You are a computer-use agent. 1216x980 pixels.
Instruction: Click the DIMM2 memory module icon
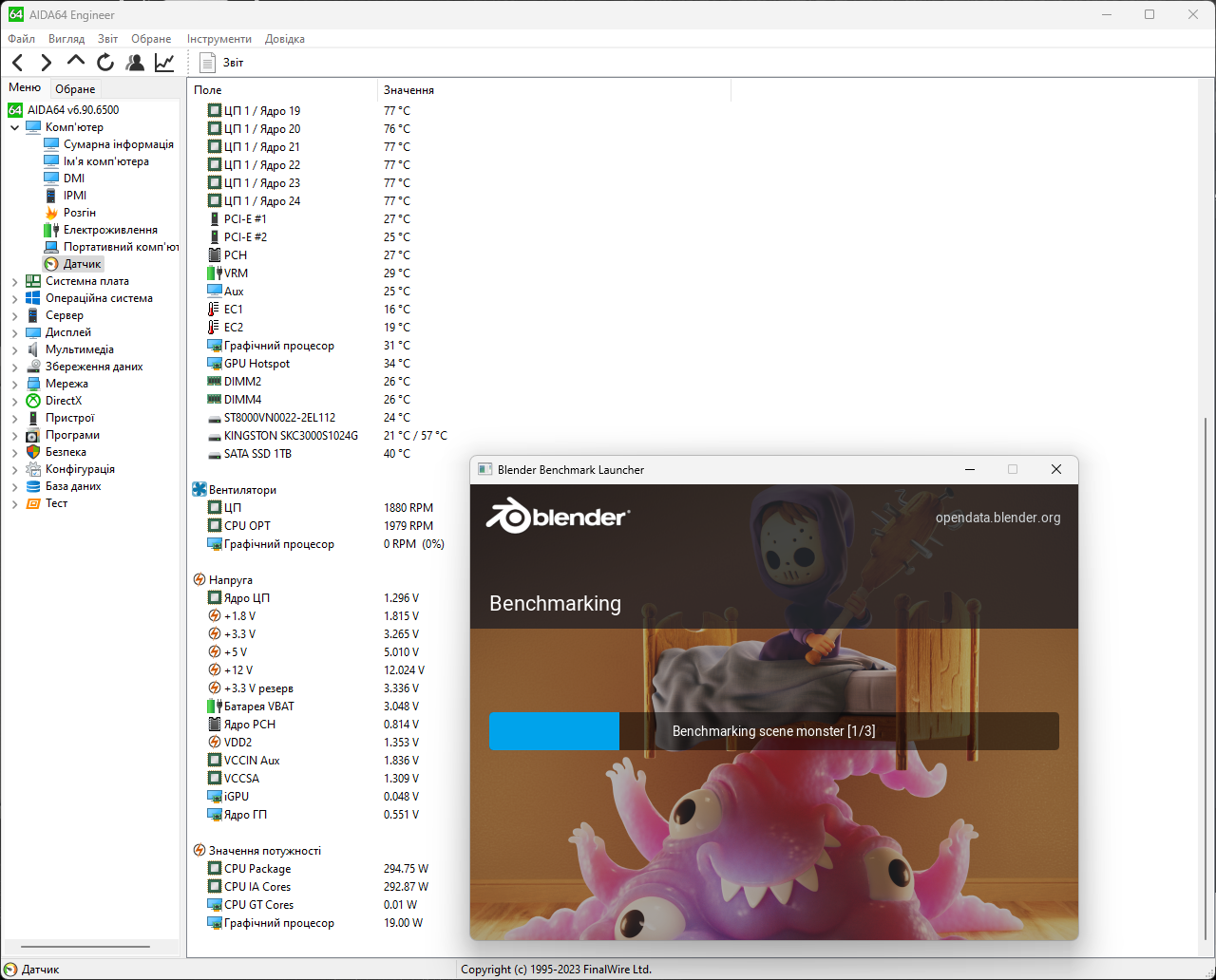pos(214,382)
